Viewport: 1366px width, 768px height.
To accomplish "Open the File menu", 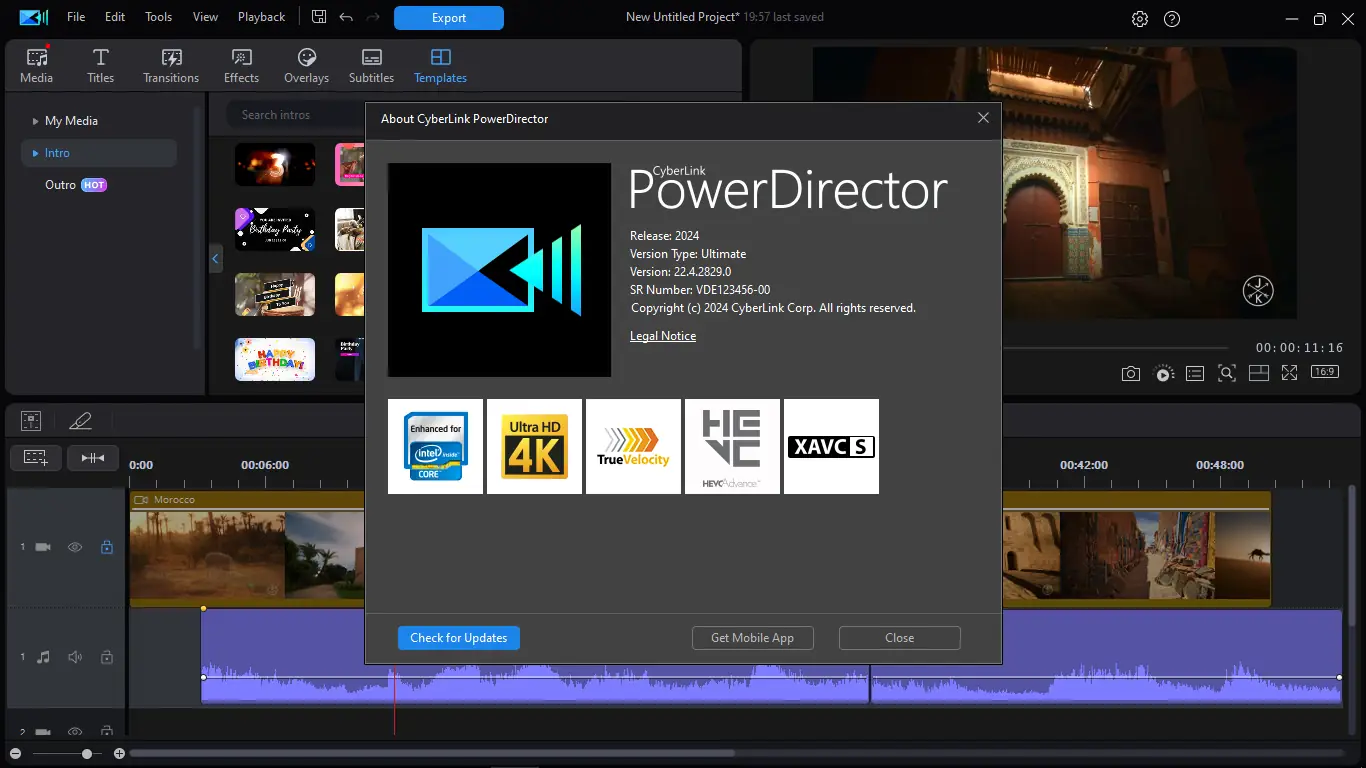I will 76,17.
